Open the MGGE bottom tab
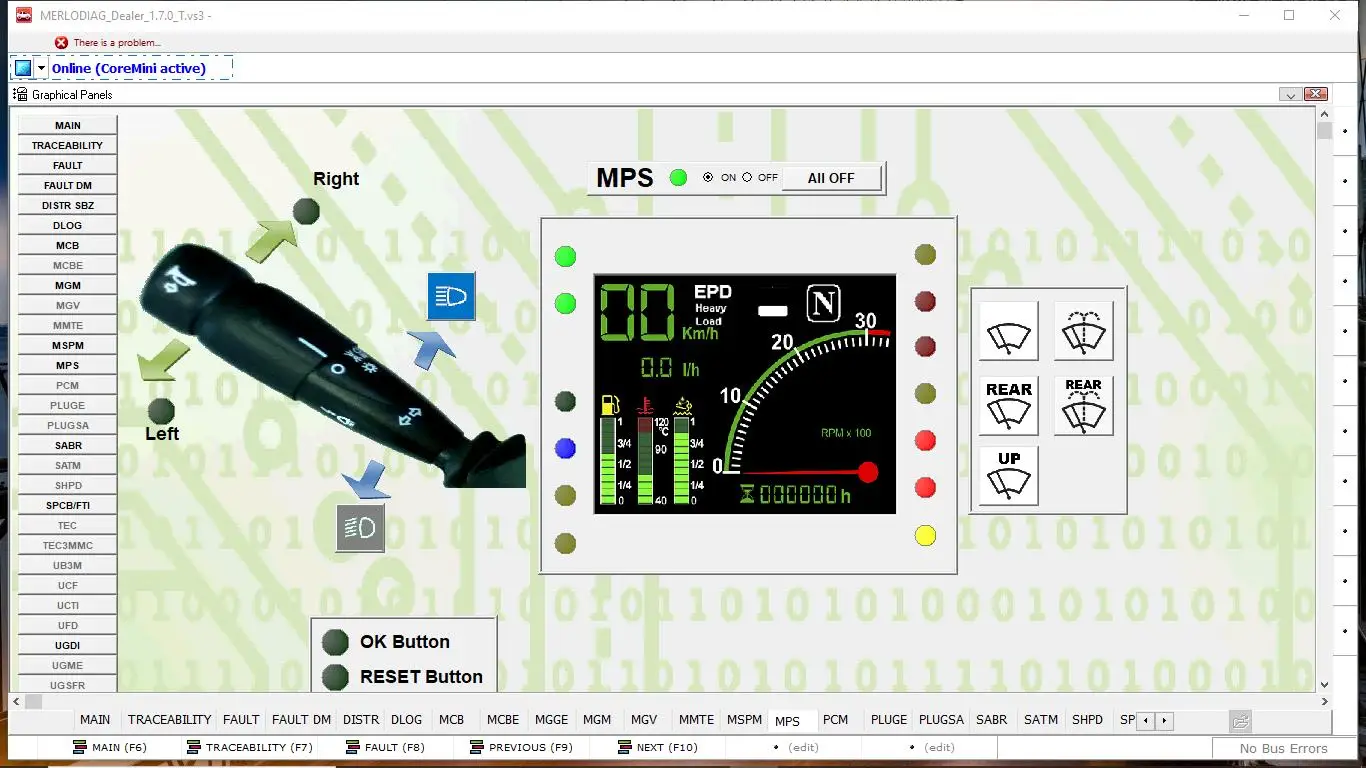The width and height of the screenshot is (1366, 768). [551, 720]
